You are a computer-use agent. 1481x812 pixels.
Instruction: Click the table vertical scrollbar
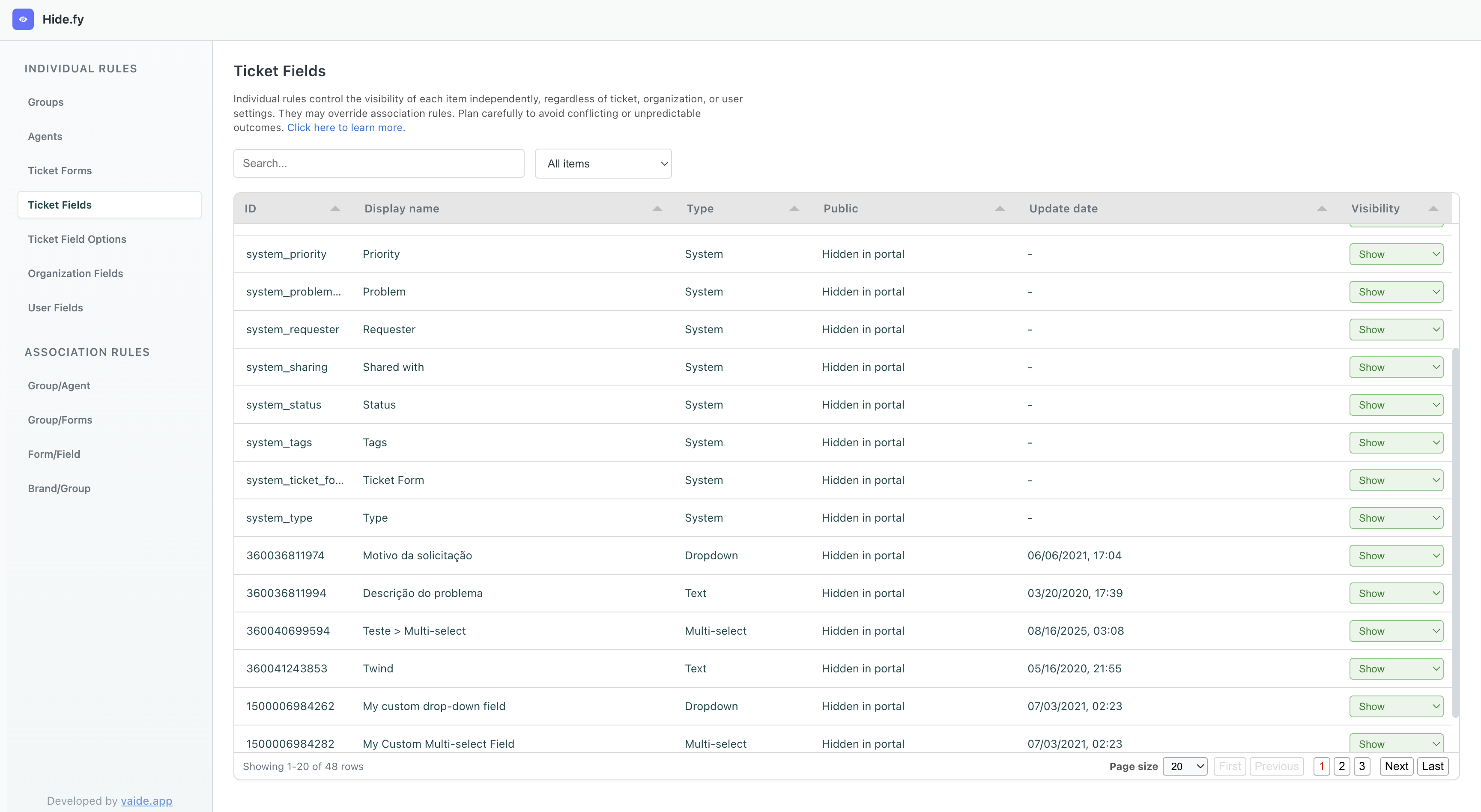click(1455, 532)
